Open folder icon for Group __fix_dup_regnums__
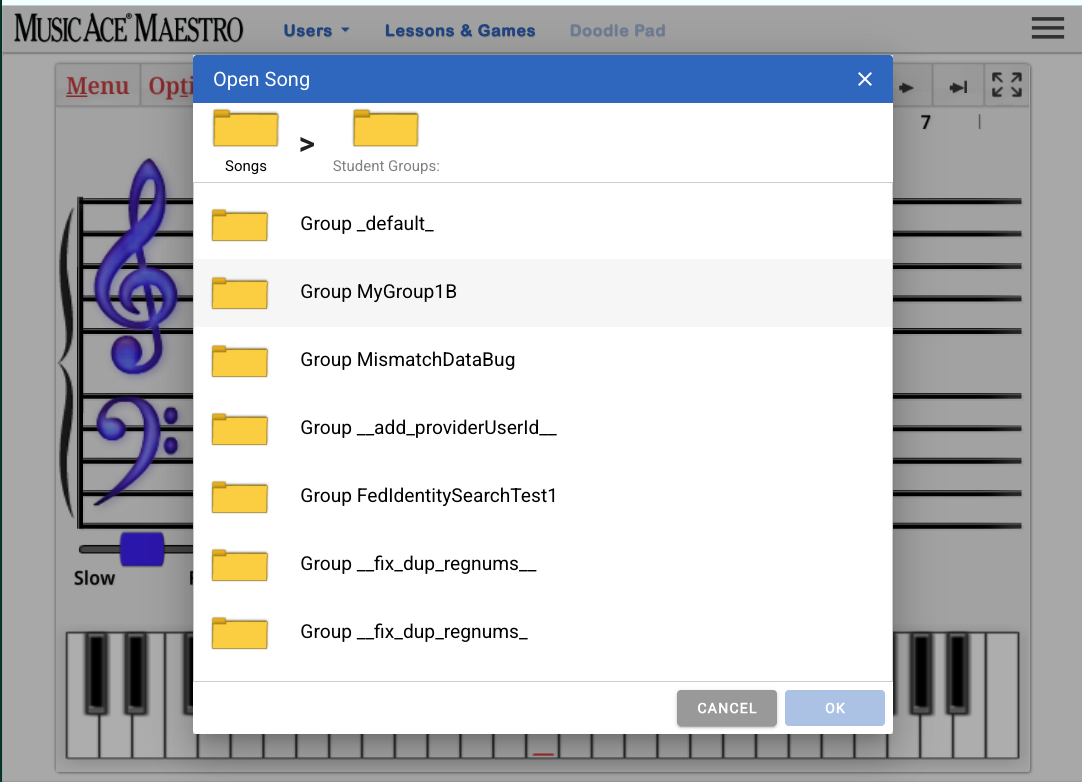Image resolution: width=1082 pixels, height=782 pixels. point(239,565)
